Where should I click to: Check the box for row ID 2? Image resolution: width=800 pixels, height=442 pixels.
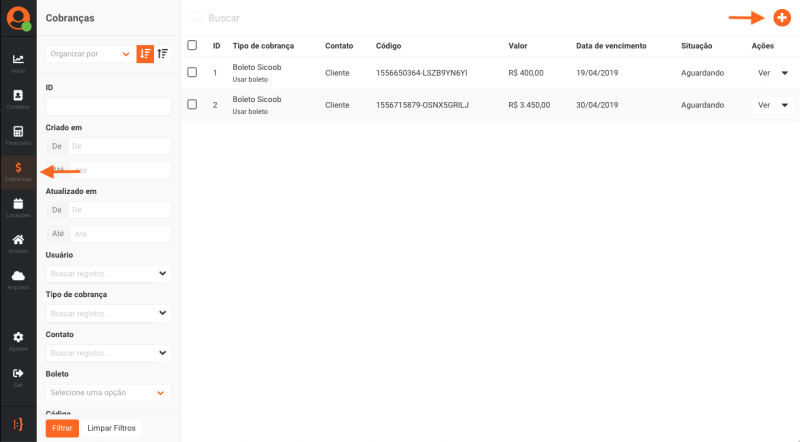(192, 105)
